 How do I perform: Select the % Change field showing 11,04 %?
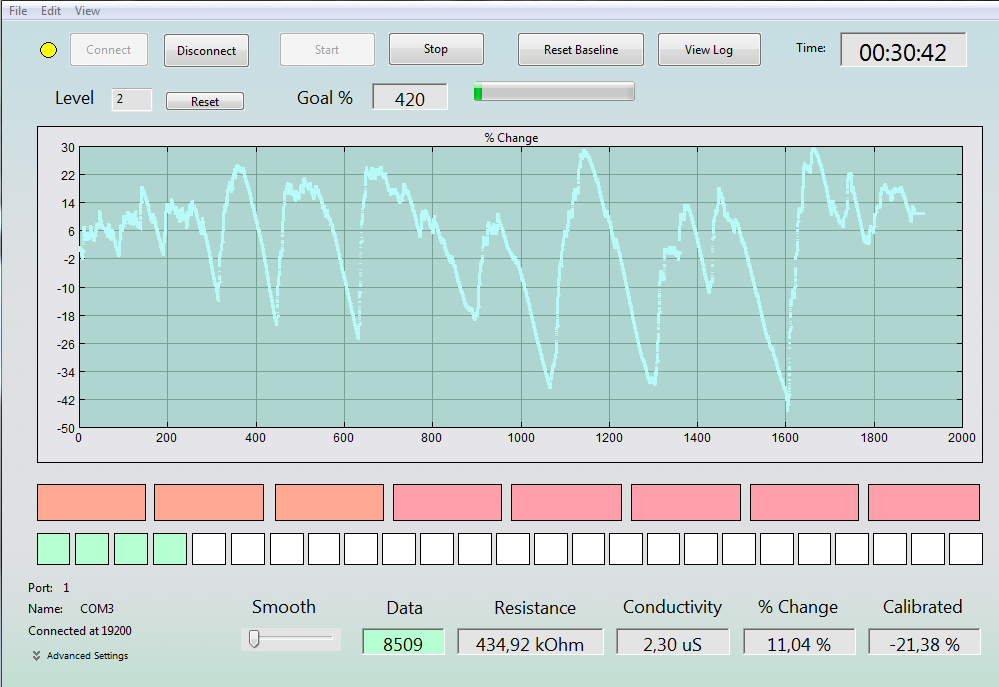point(798,642)
